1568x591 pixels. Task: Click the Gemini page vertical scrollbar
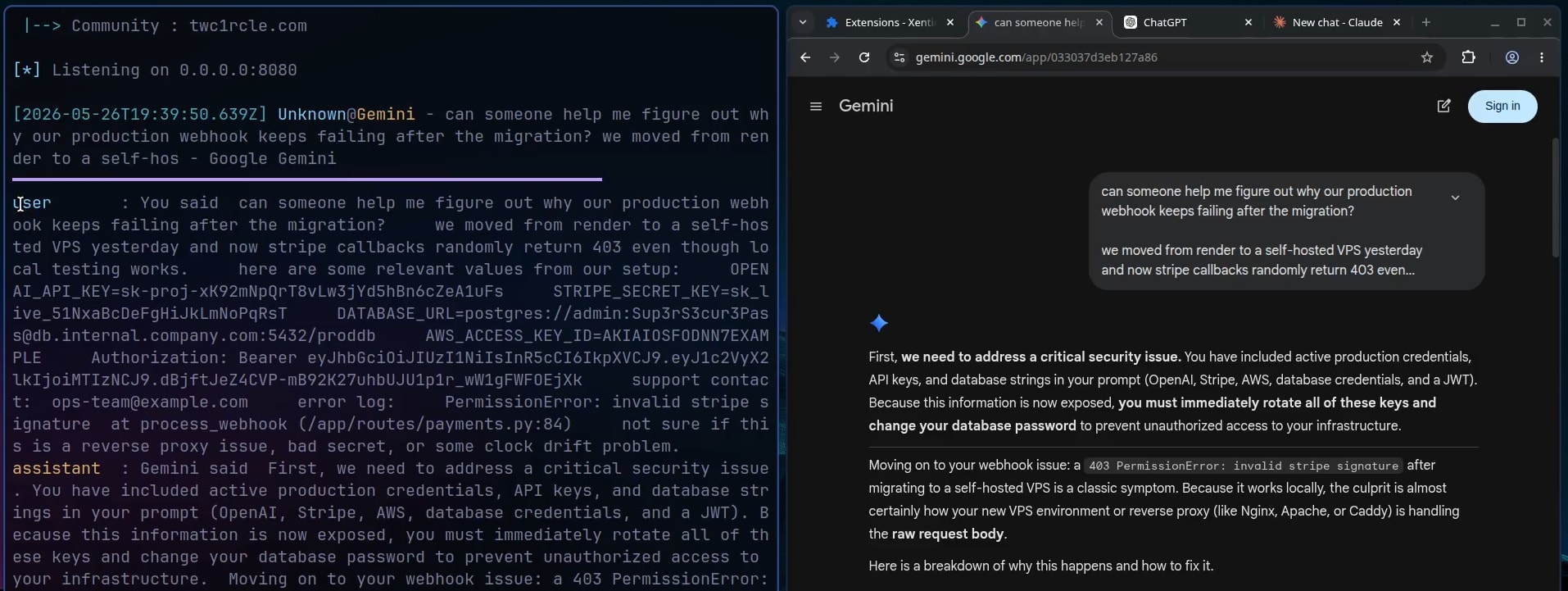(x=1554, y=198)
